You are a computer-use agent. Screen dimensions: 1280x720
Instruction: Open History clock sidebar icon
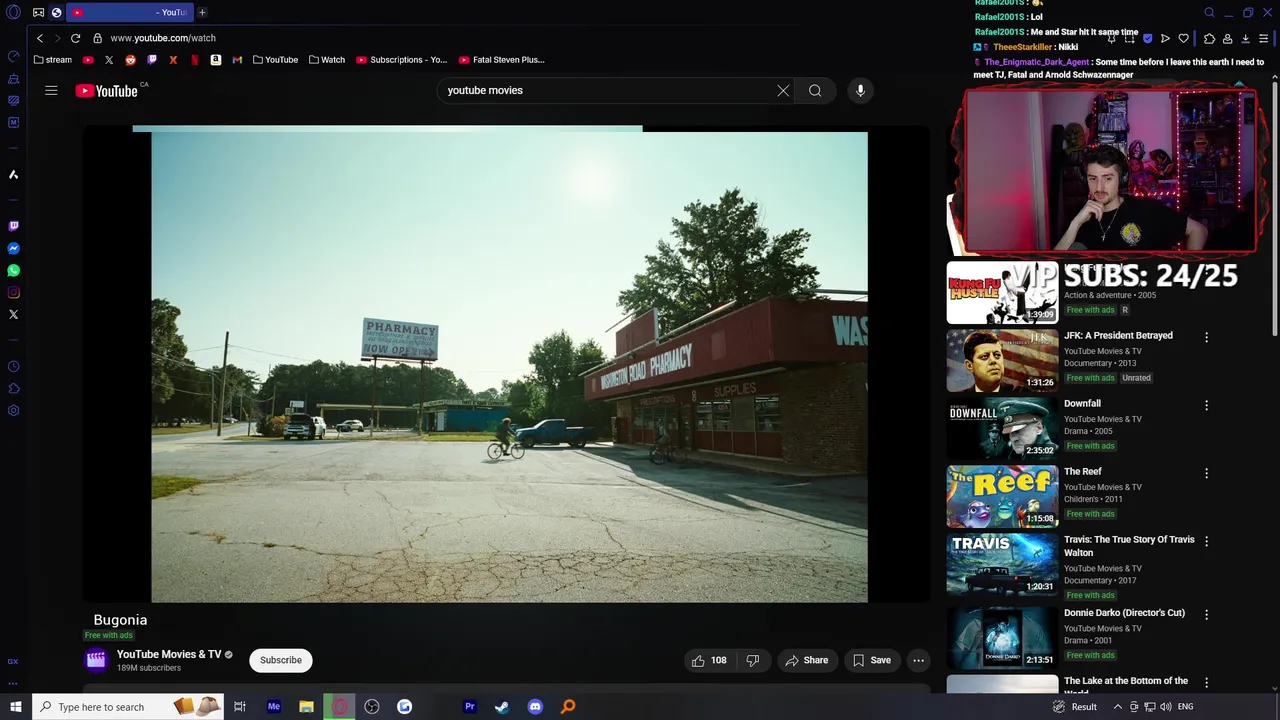14,366
